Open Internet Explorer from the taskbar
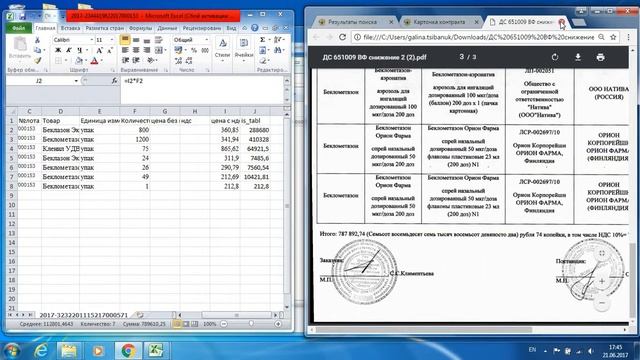This screenshot has width=640, height=360. coord(41,350)
